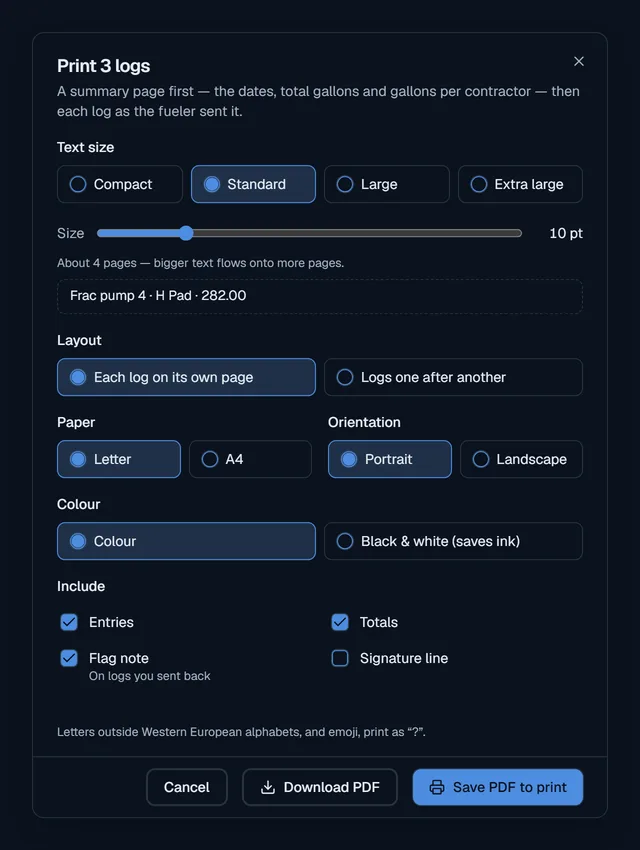This screenshot has width=640, height=850.
Task: Uncheck the Entries checkbox
Action: tap(69, 622)
